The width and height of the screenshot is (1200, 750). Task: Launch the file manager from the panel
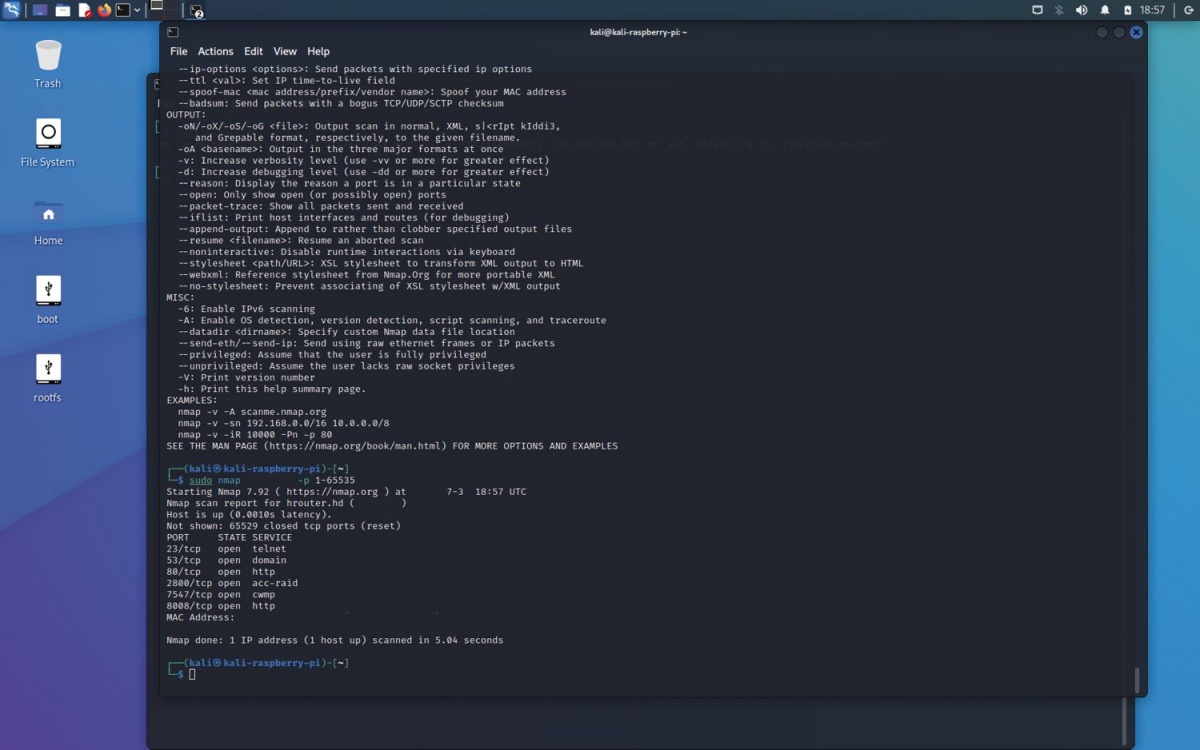[x=63, y=10]
